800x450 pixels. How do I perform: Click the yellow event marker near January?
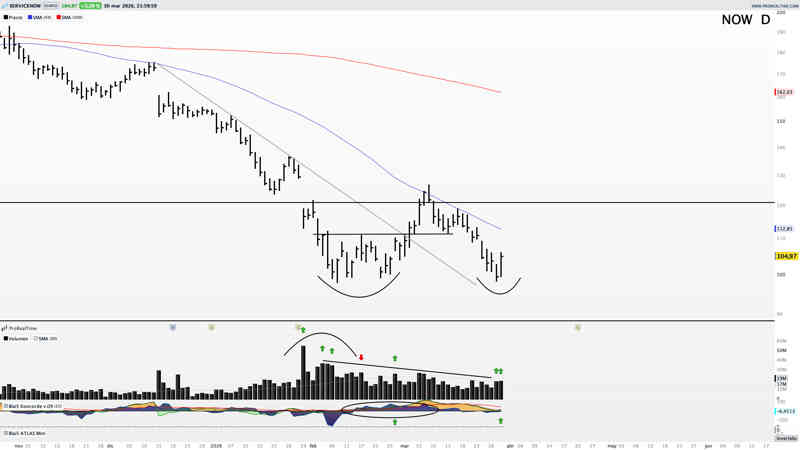pyautogui.click(x=211, y=327)
